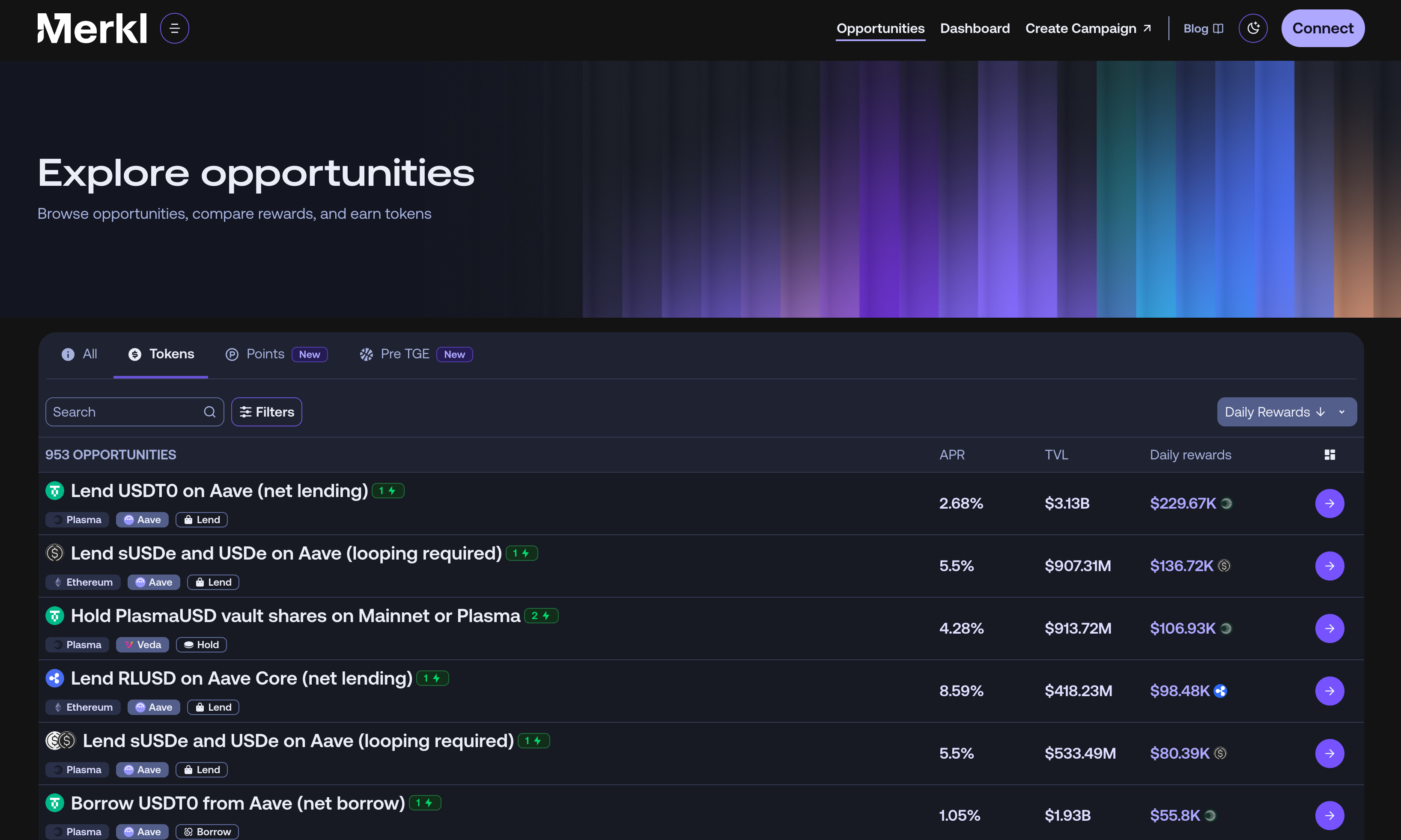Open the Daily Rewards sort dropdown

point(1341,412)
